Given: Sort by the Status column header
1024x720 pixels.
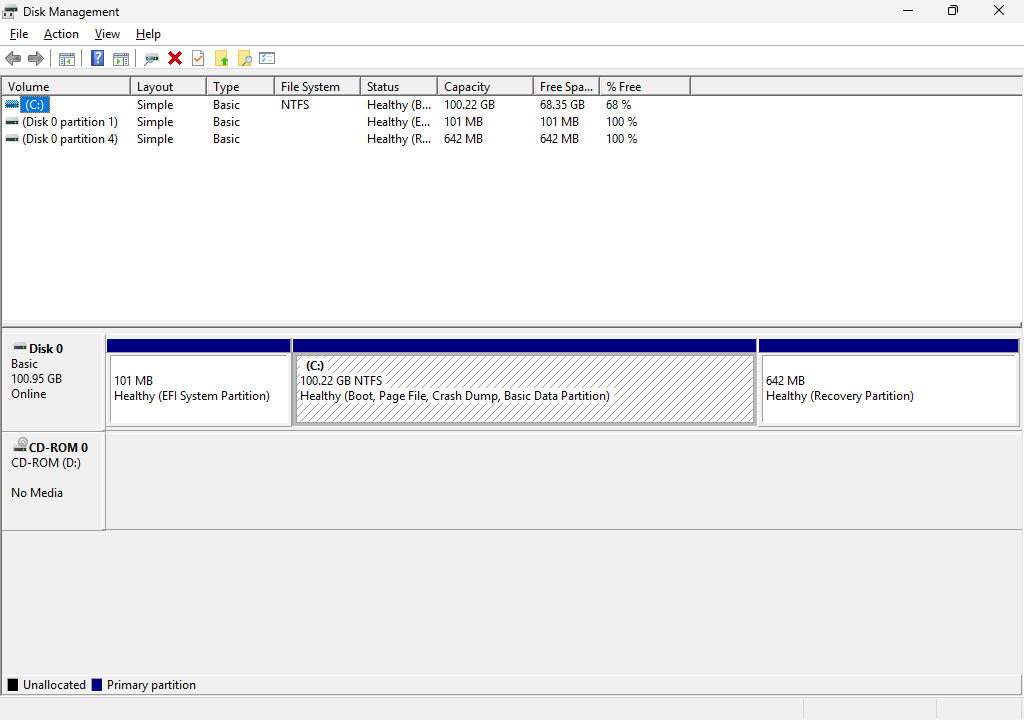Looking at the screenshot, I should tap(399, 86).
